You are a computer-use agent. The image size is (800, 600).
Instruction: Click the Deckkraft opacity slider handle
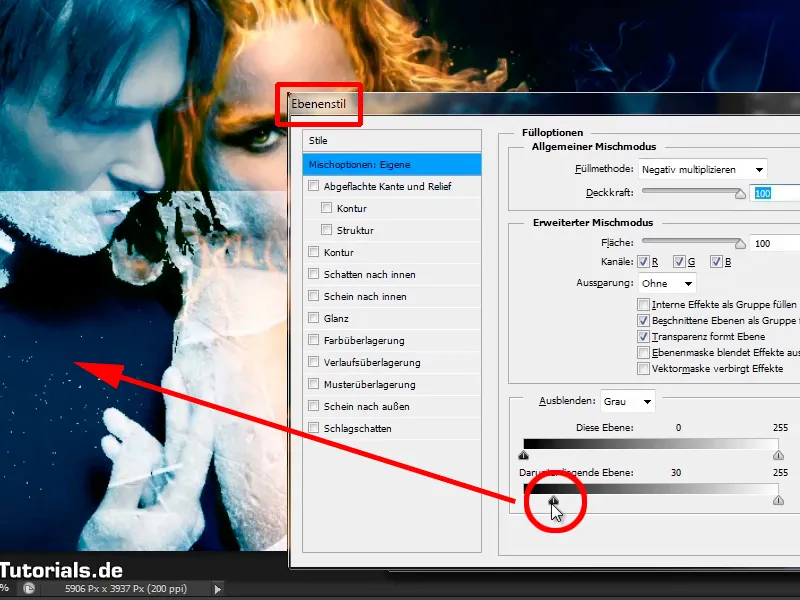740,194
